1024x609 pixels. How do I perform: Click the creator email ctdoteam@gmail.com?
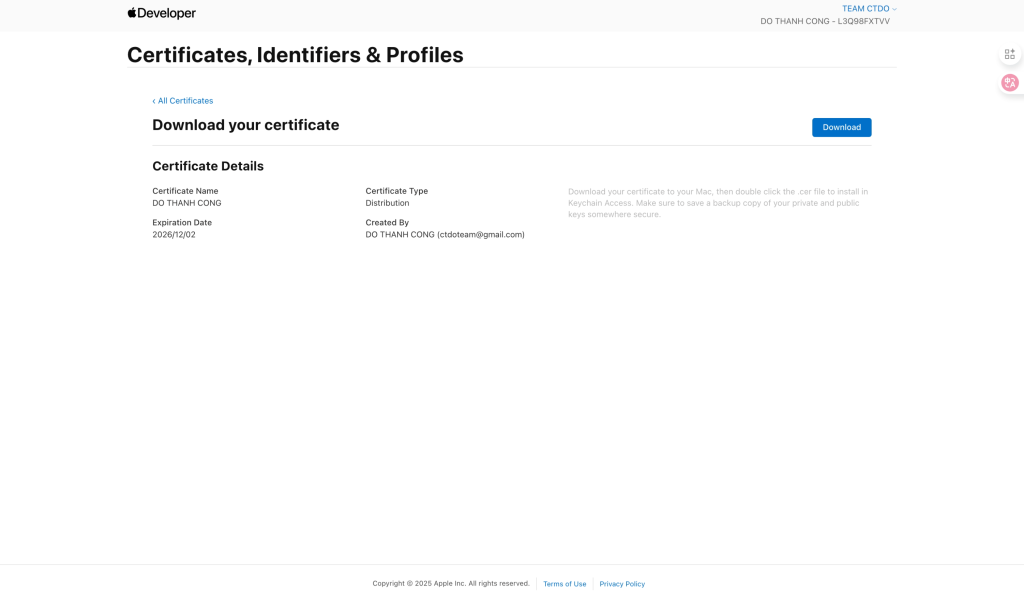(481, 235)
